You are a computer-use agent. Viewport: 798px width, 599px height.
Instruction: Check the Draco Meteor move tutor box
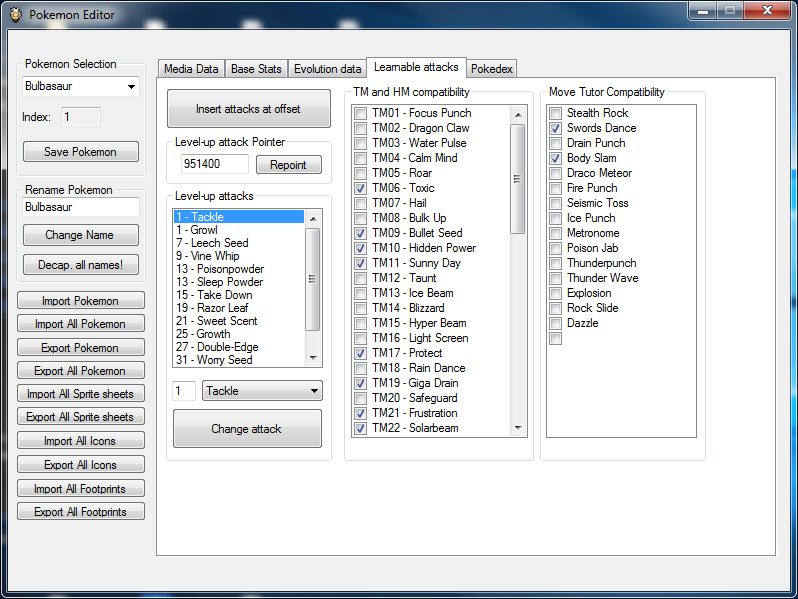pos(556,173)
